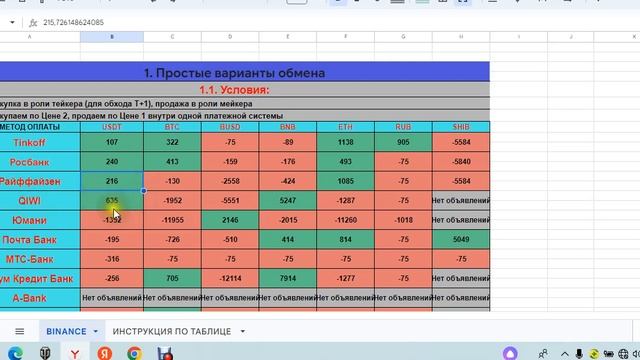
Task: Switch to Yandex Browser in taskbar
Action: click(x=75, y=353)
